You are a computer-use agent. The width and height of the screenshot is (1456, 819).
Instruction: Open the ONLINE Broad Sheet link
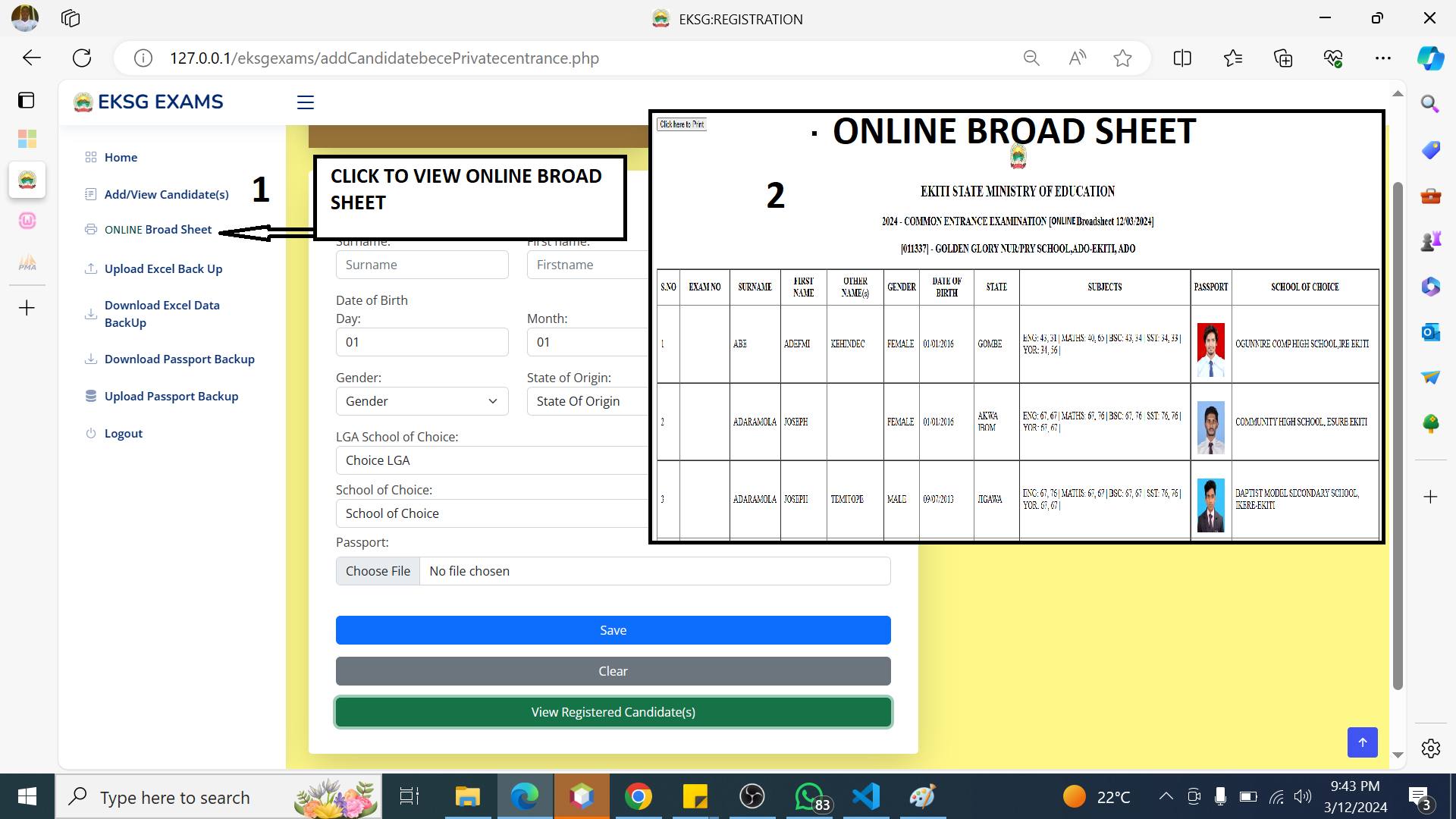click(158, 230)
